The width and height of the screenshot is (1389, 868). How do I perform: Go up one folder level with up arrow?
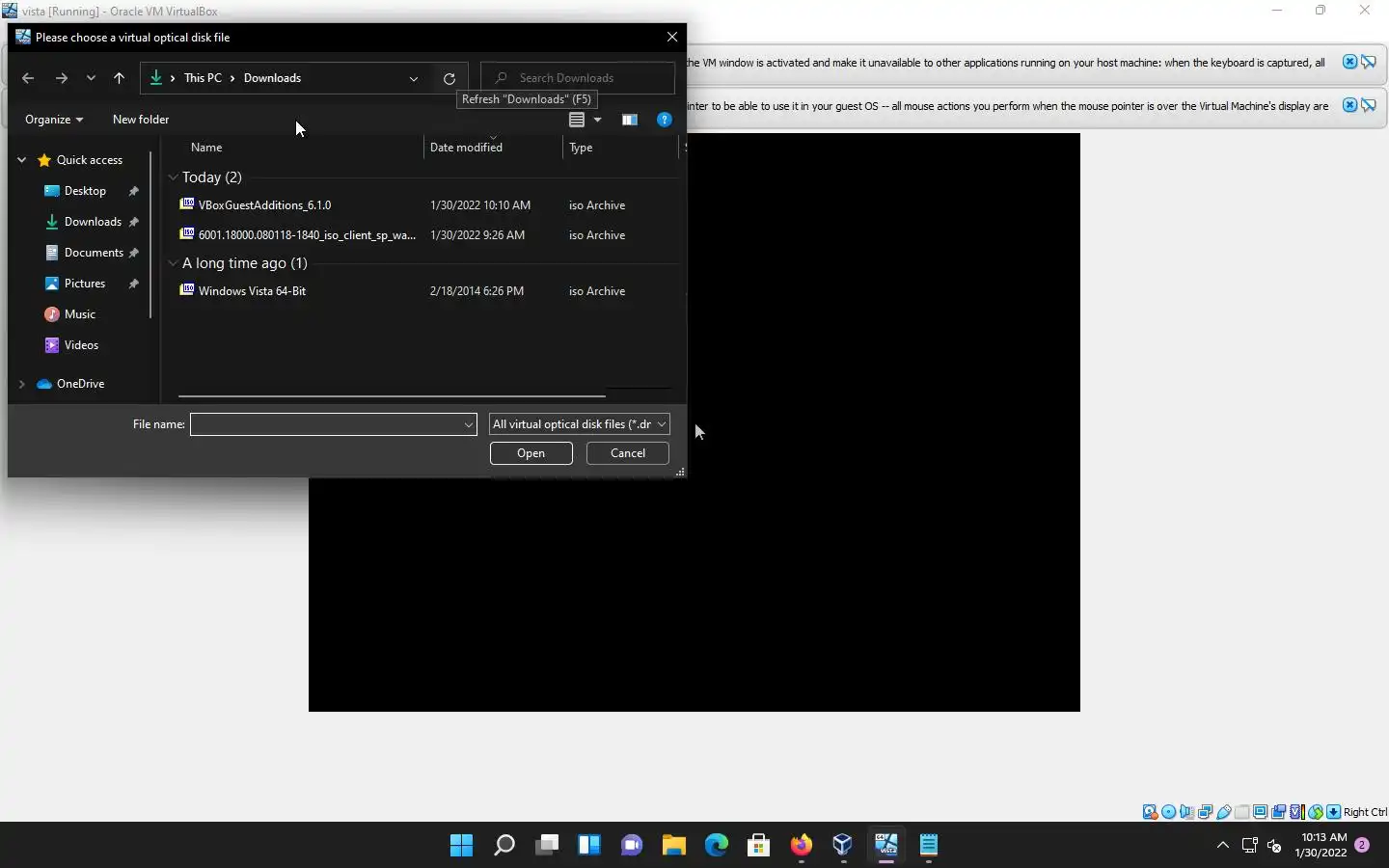119,78
